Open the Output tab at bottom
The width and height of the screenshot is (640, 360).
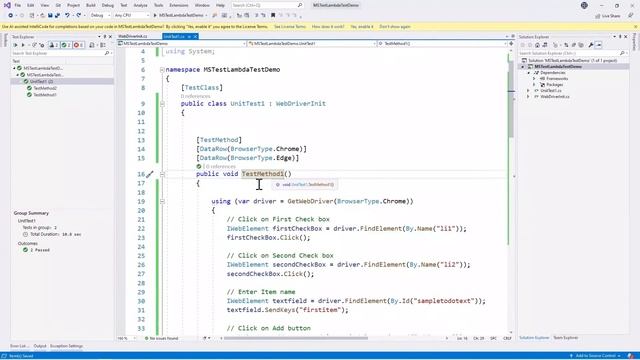[x=40, y=346]
